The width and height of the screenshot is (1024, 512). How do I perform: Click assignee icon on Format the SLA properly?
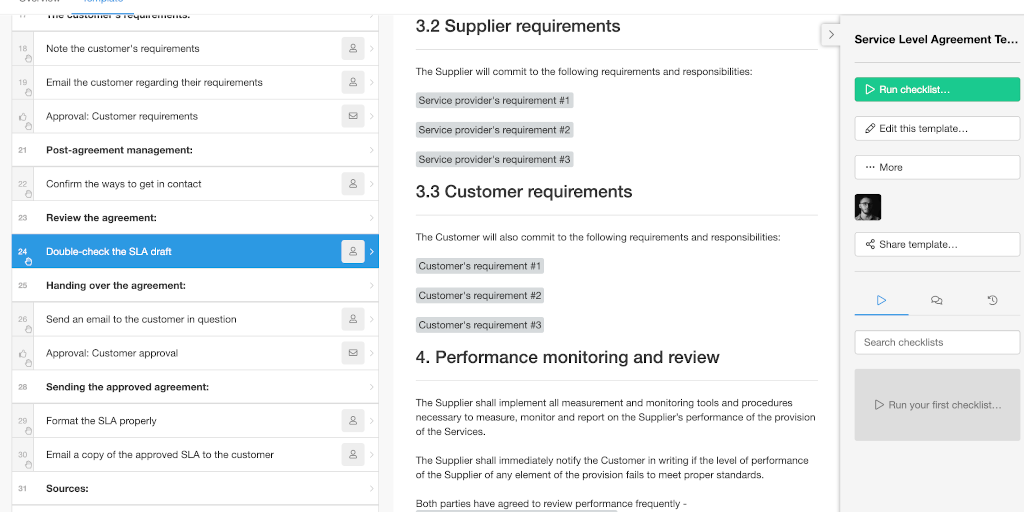(x=353, y=421)
